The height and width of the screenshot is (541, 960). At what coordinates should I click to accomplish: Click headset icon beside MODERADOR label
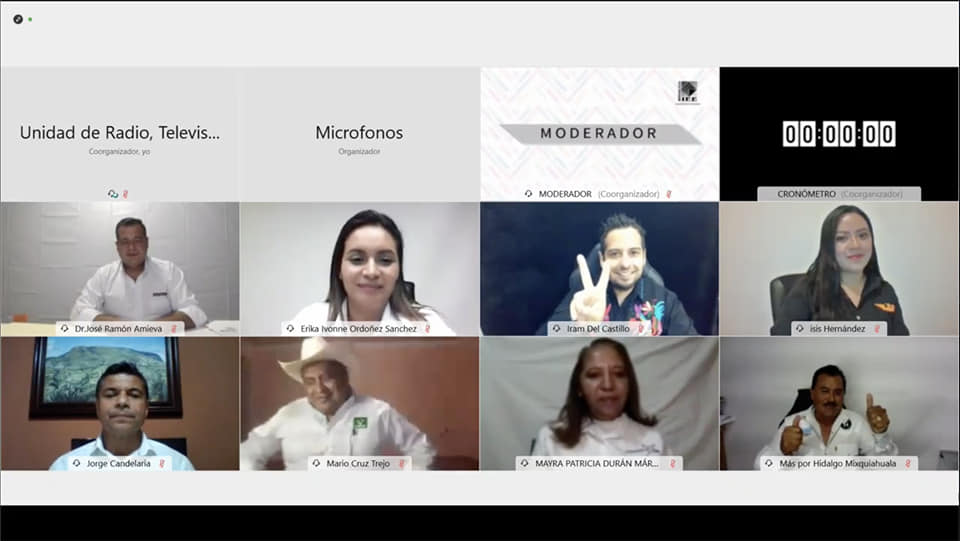(x=528, y=194)
